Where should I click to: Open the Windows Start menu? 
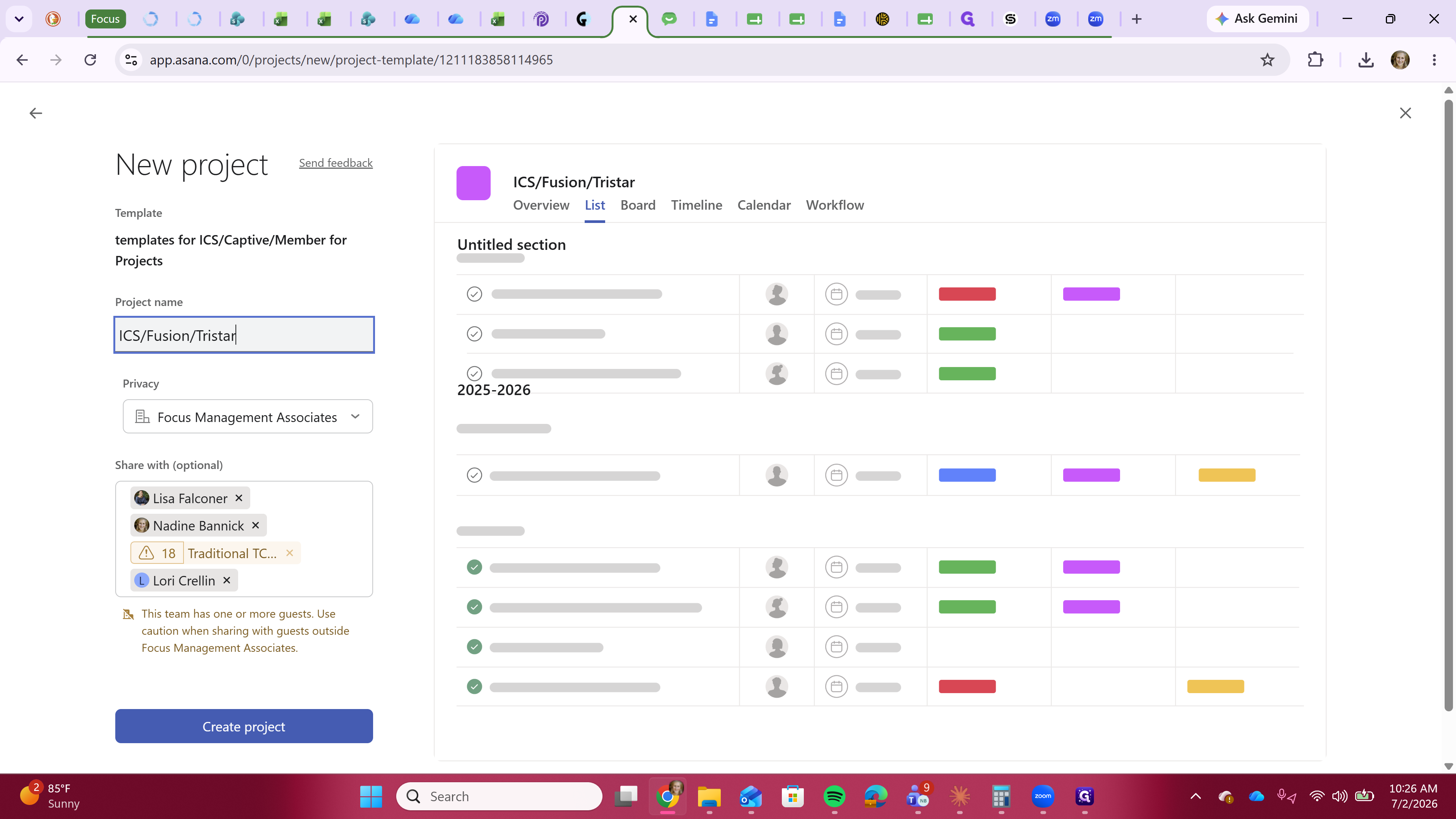(x=371, y=796)
